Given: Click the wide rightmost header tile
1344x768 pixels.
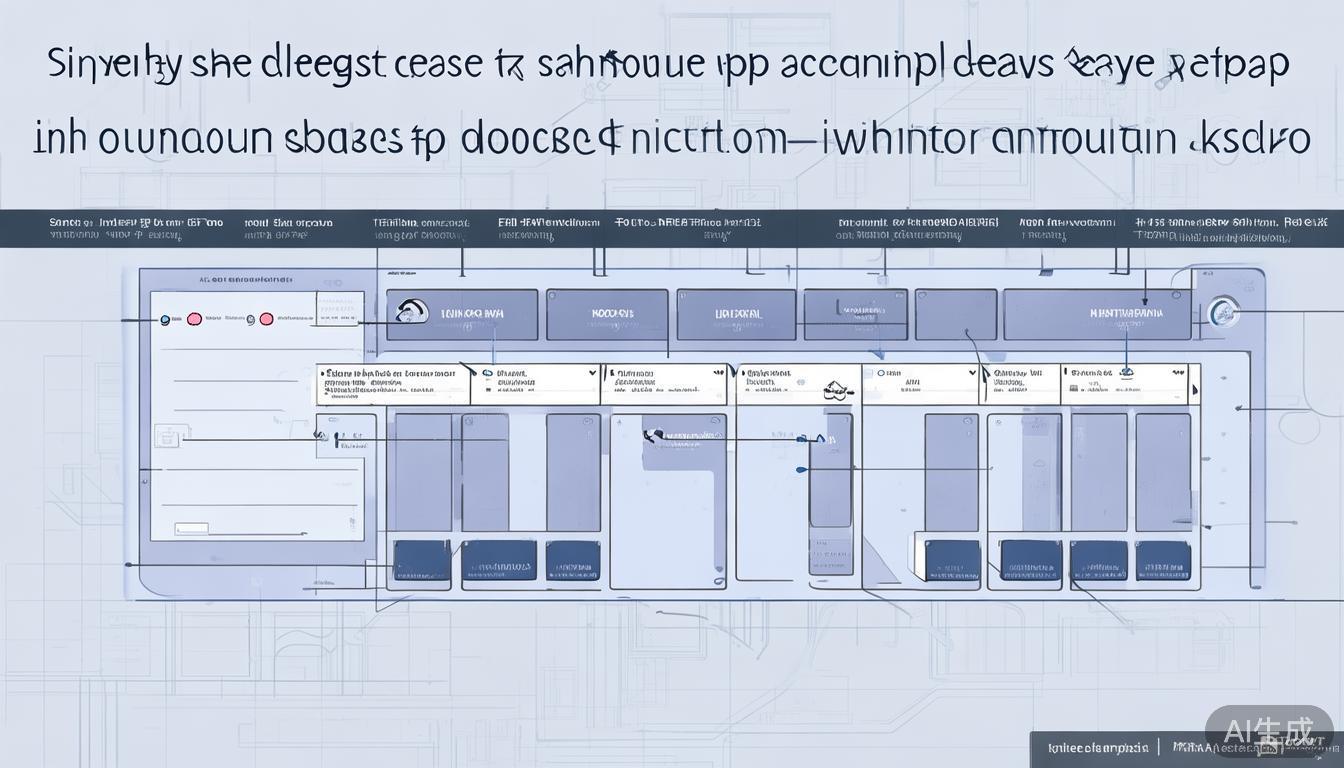Looking at the screenshot, I should coord(1097,314).
